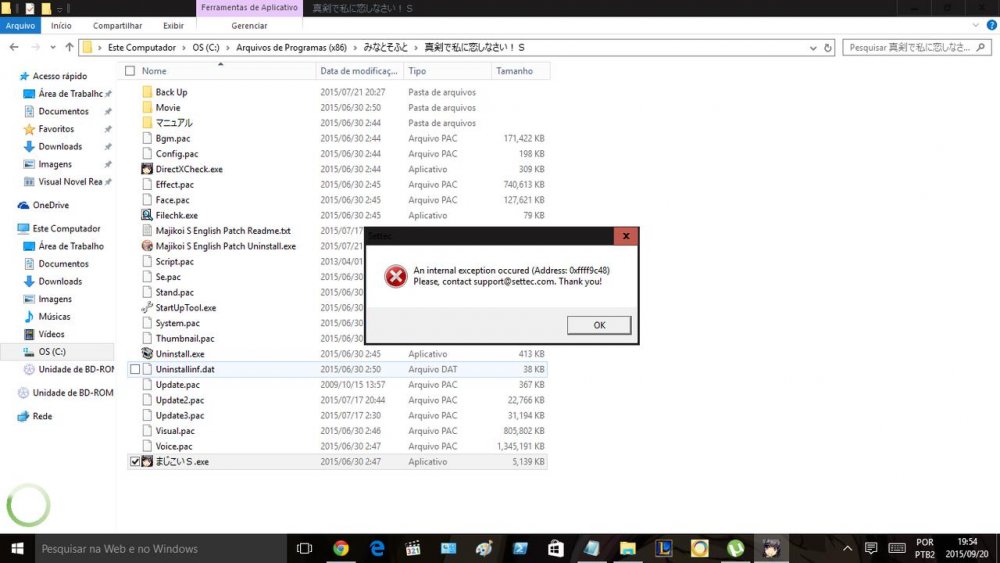The image size is (1000, 563).
Task: Expand the chevron after Este Computador in path
Action: (183, 47)
